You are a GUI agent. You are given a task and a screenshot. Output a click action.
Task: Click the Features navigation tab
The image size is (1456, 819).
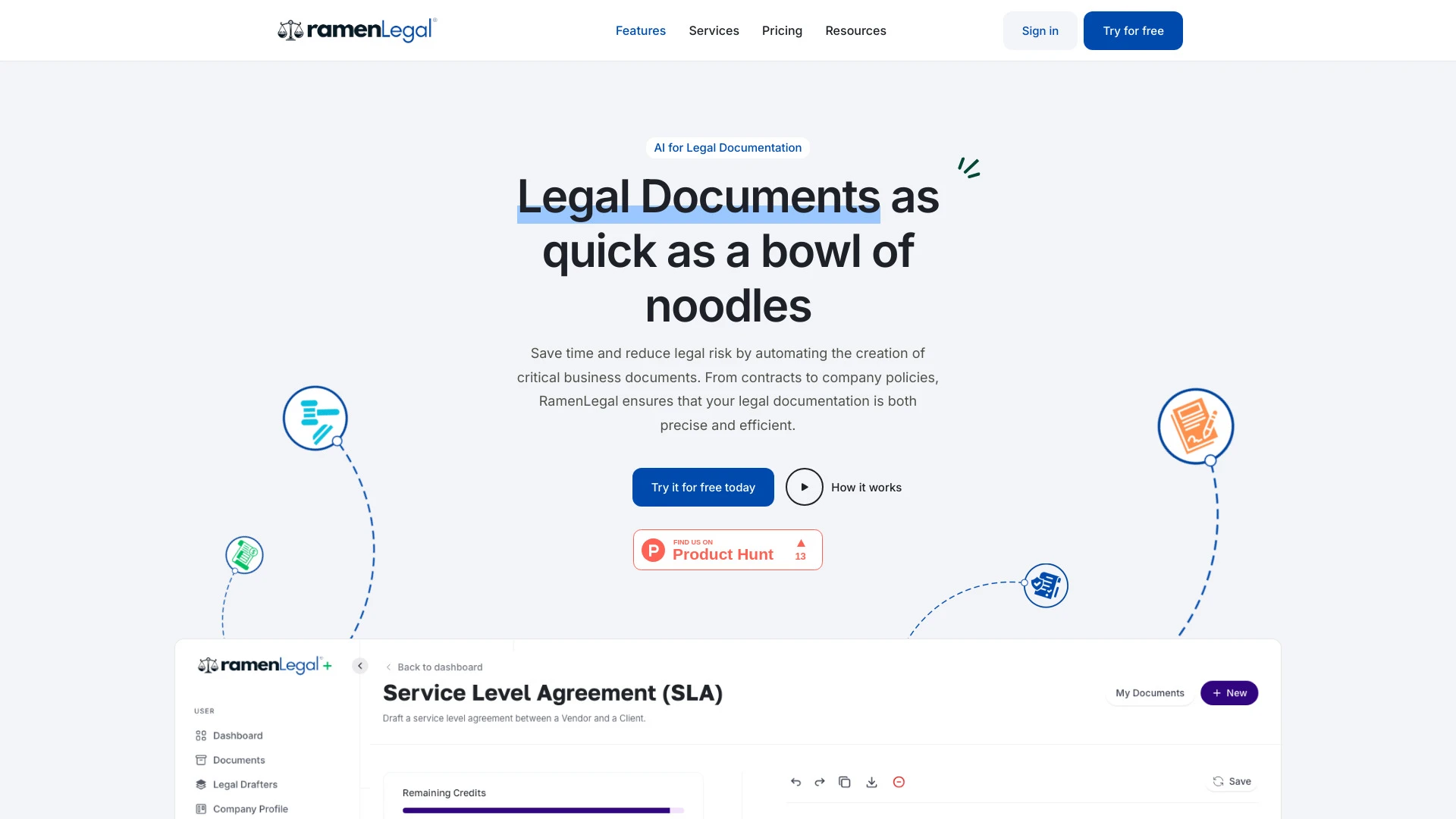(640, 30)
